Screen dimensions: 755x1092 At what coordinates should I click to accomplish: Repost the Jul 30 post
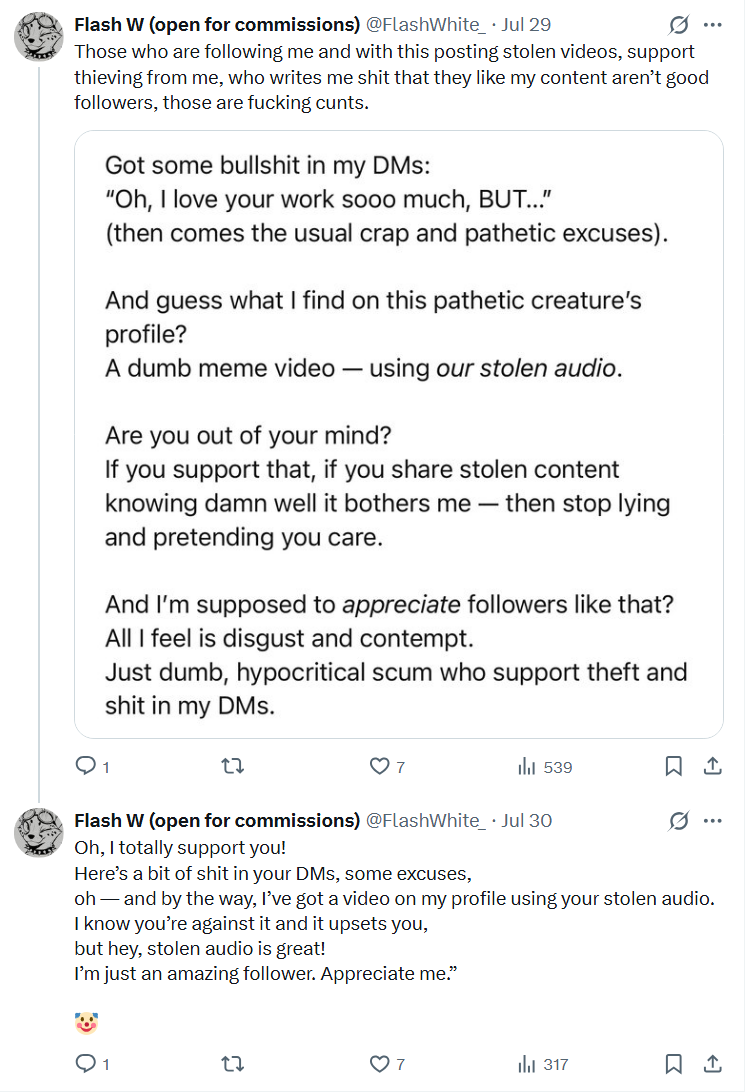(x=232, y=1064)
